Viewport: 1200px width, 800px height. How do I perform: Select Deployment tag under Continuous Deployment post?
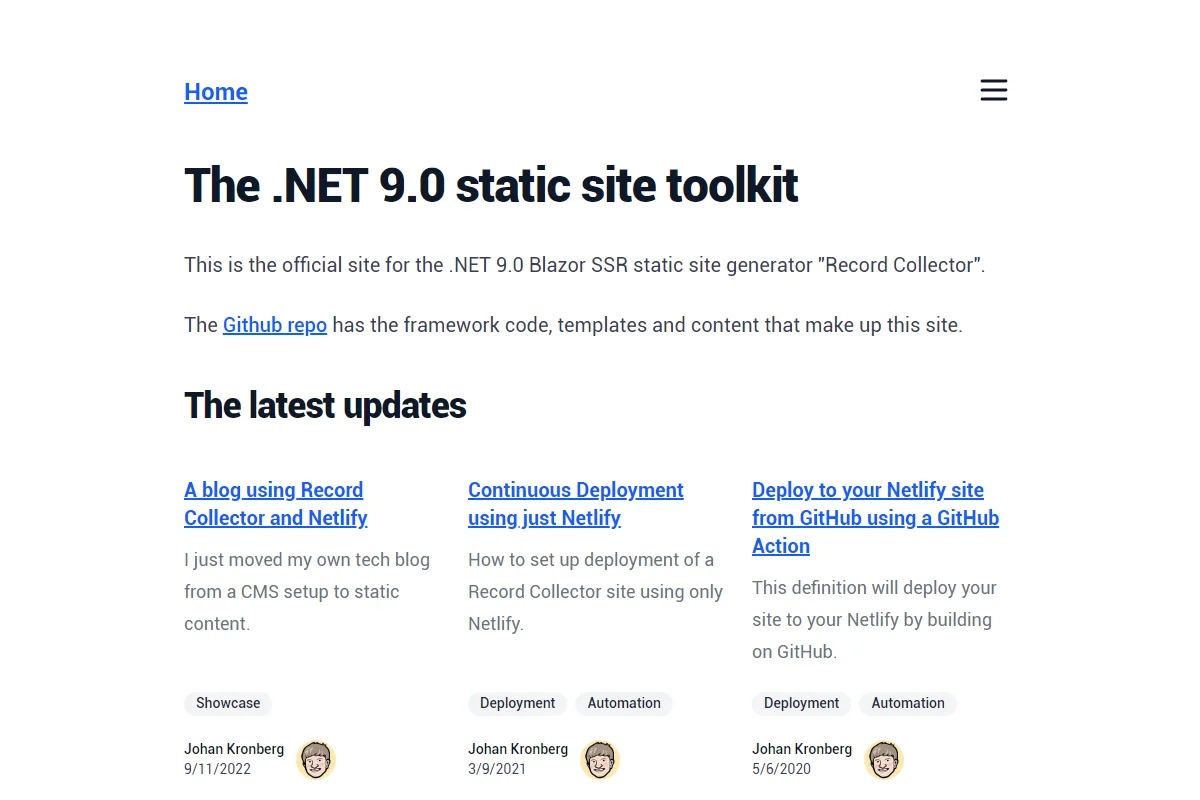517,703
